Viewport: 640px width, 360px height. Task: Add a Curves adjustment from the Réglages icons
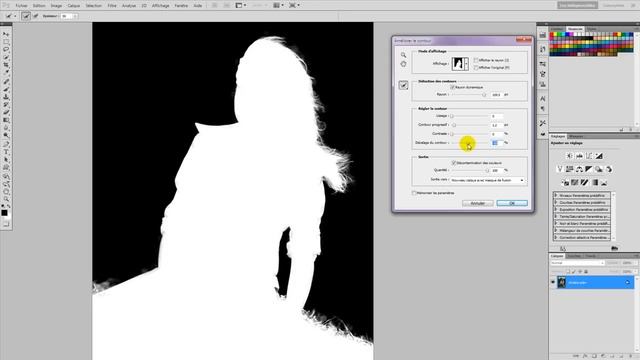[589, 156]
